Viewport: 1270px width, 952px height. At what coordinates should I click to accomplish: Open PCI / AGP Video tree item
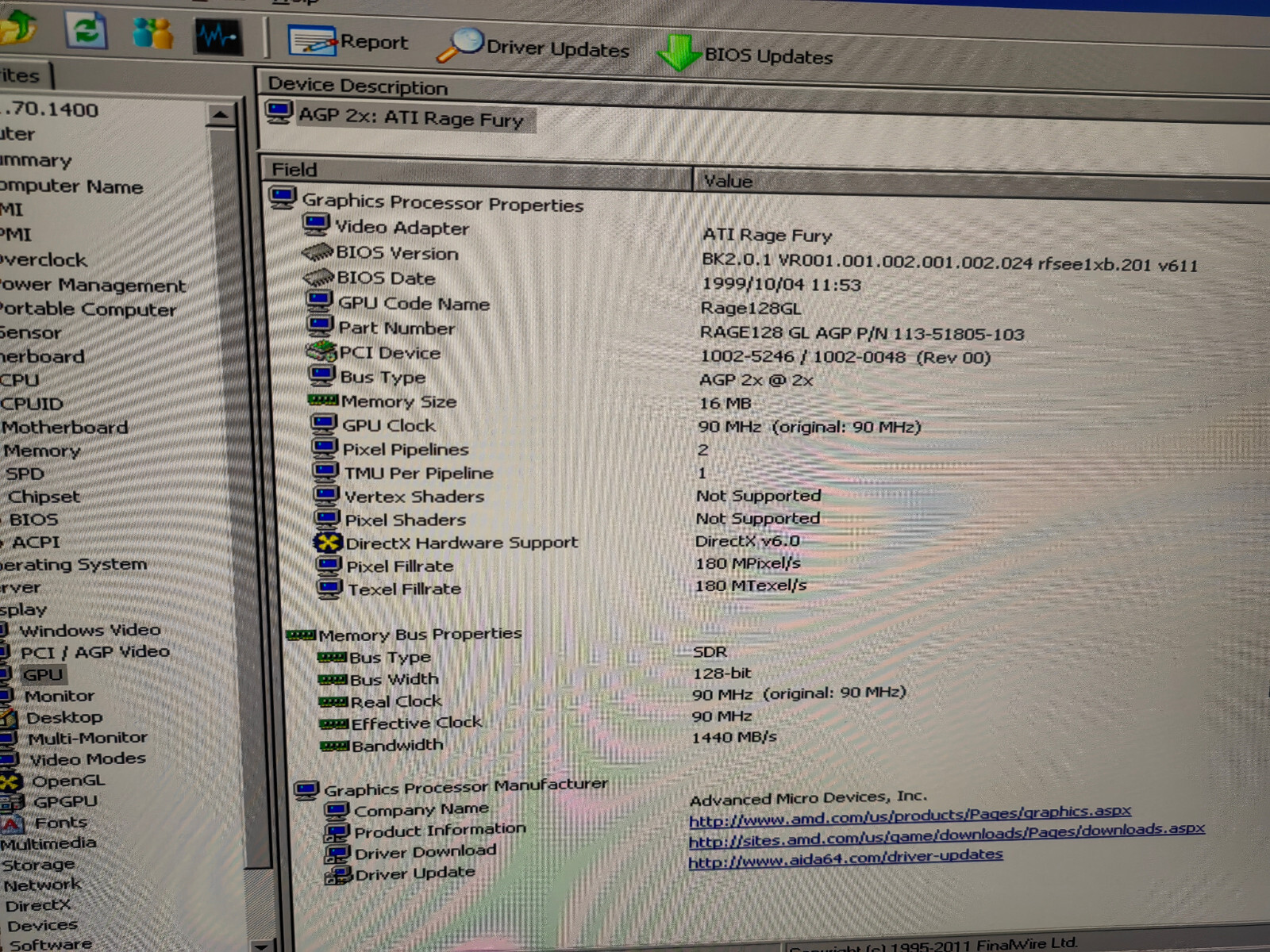click(x=94, y=652)
